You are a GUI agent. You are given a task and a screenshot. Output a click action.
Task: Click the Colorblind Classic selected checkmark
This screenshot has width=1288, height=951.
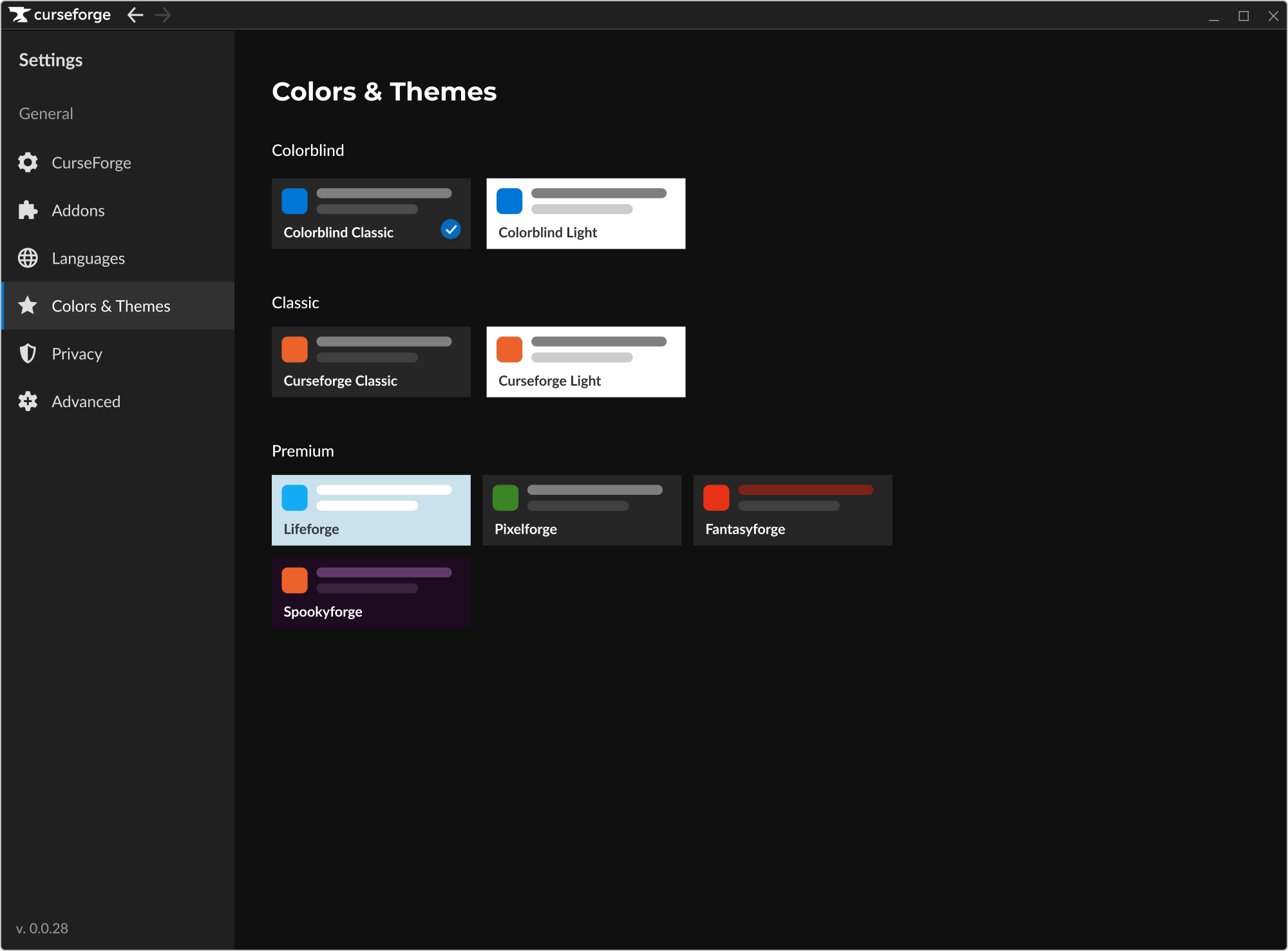click(x=450, y=229)
